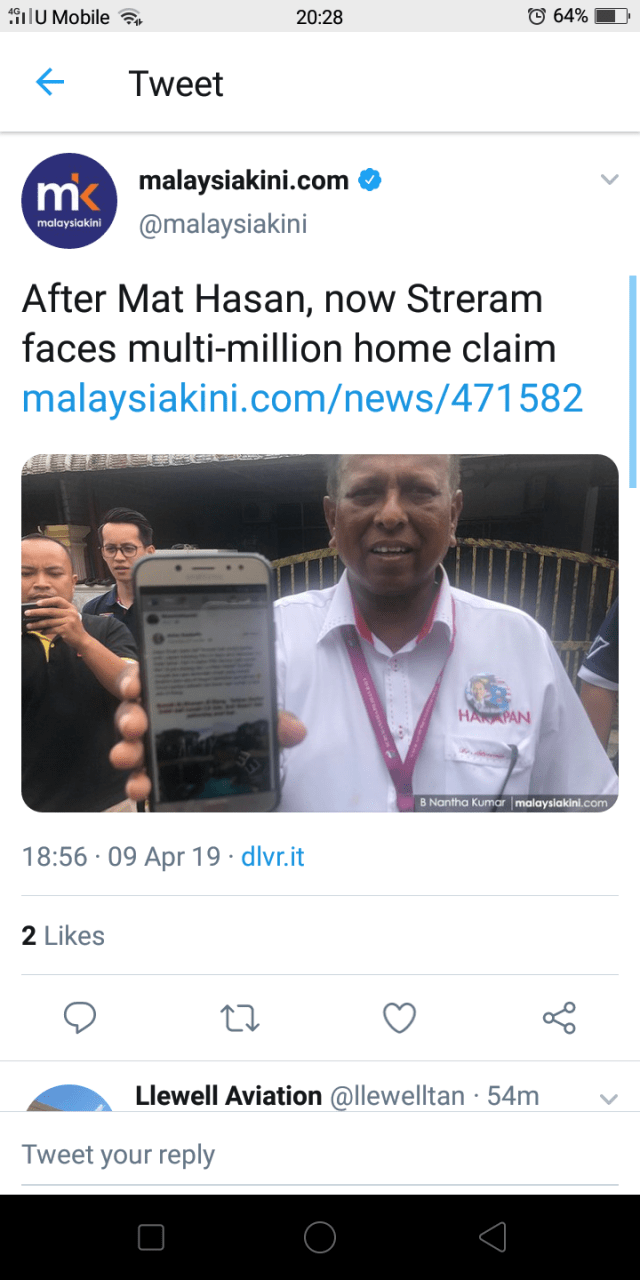Tap the share icon

coord(559,1018)
